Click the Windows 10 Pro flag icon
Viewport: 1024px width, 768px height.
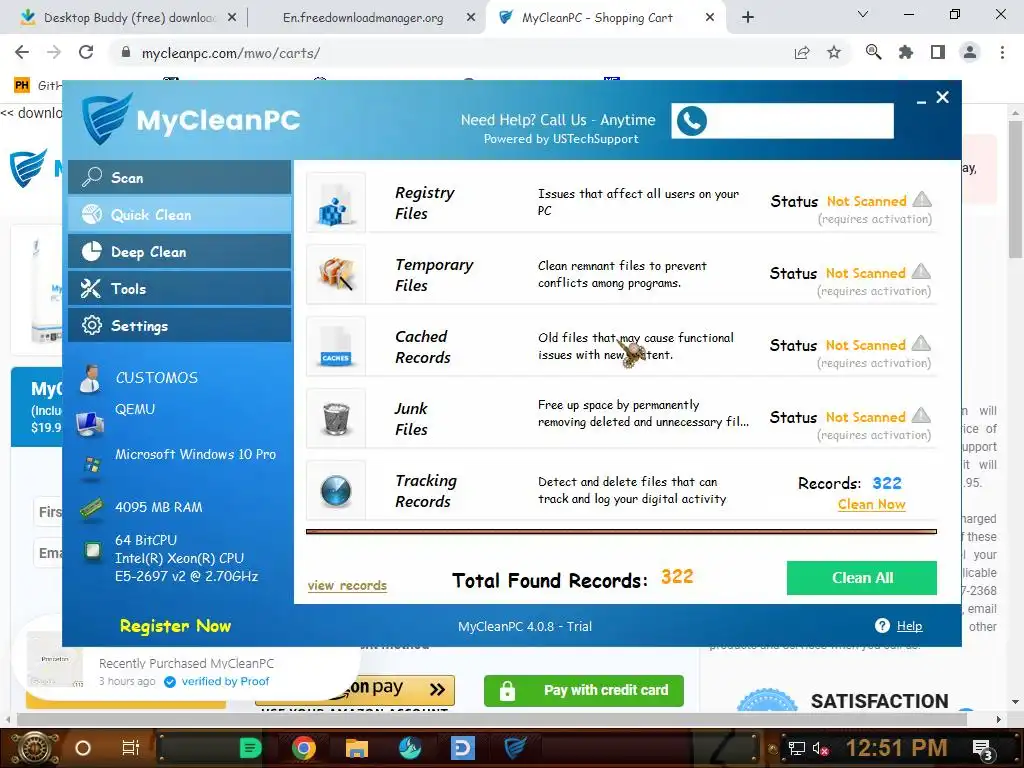91,466
